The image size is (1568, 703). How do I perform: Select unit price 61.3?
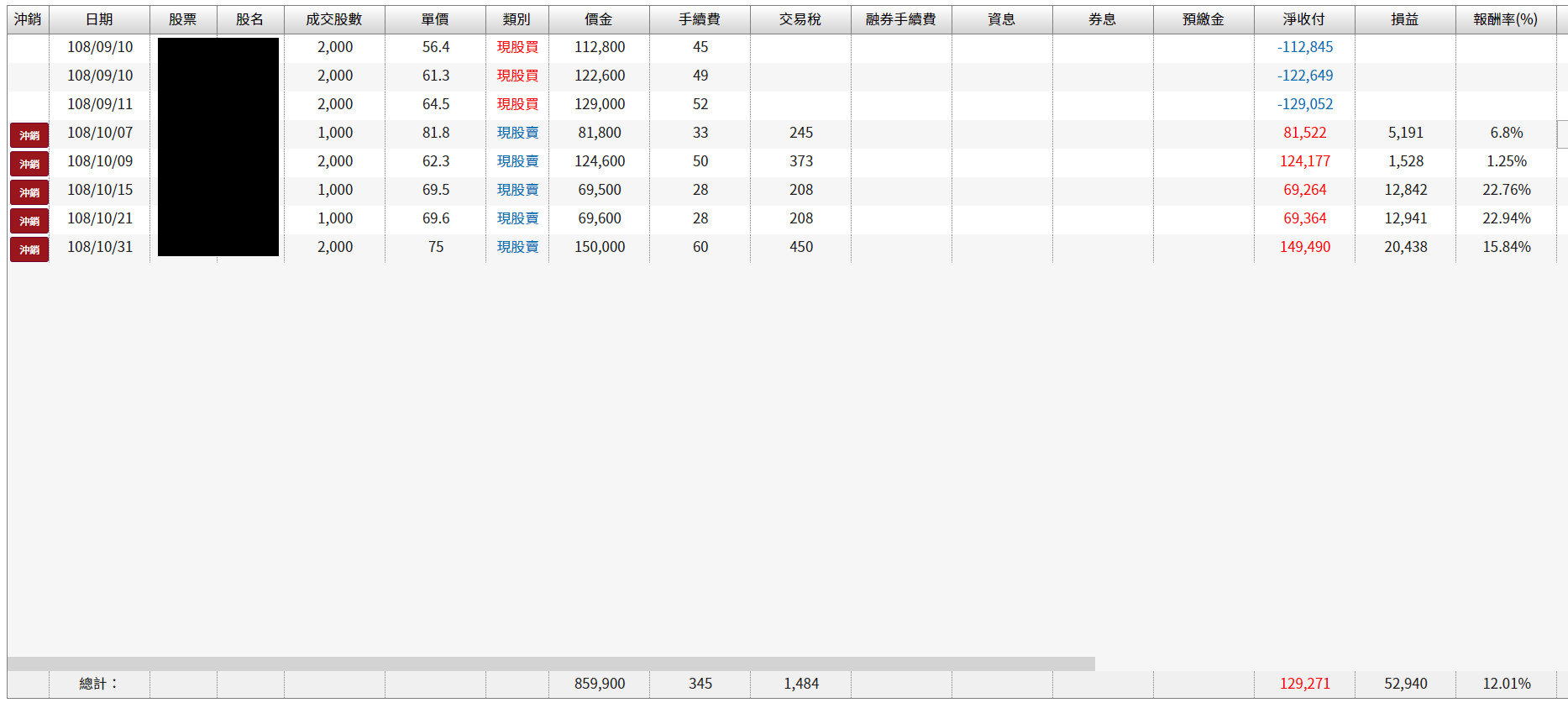click(x=436, y=76)
